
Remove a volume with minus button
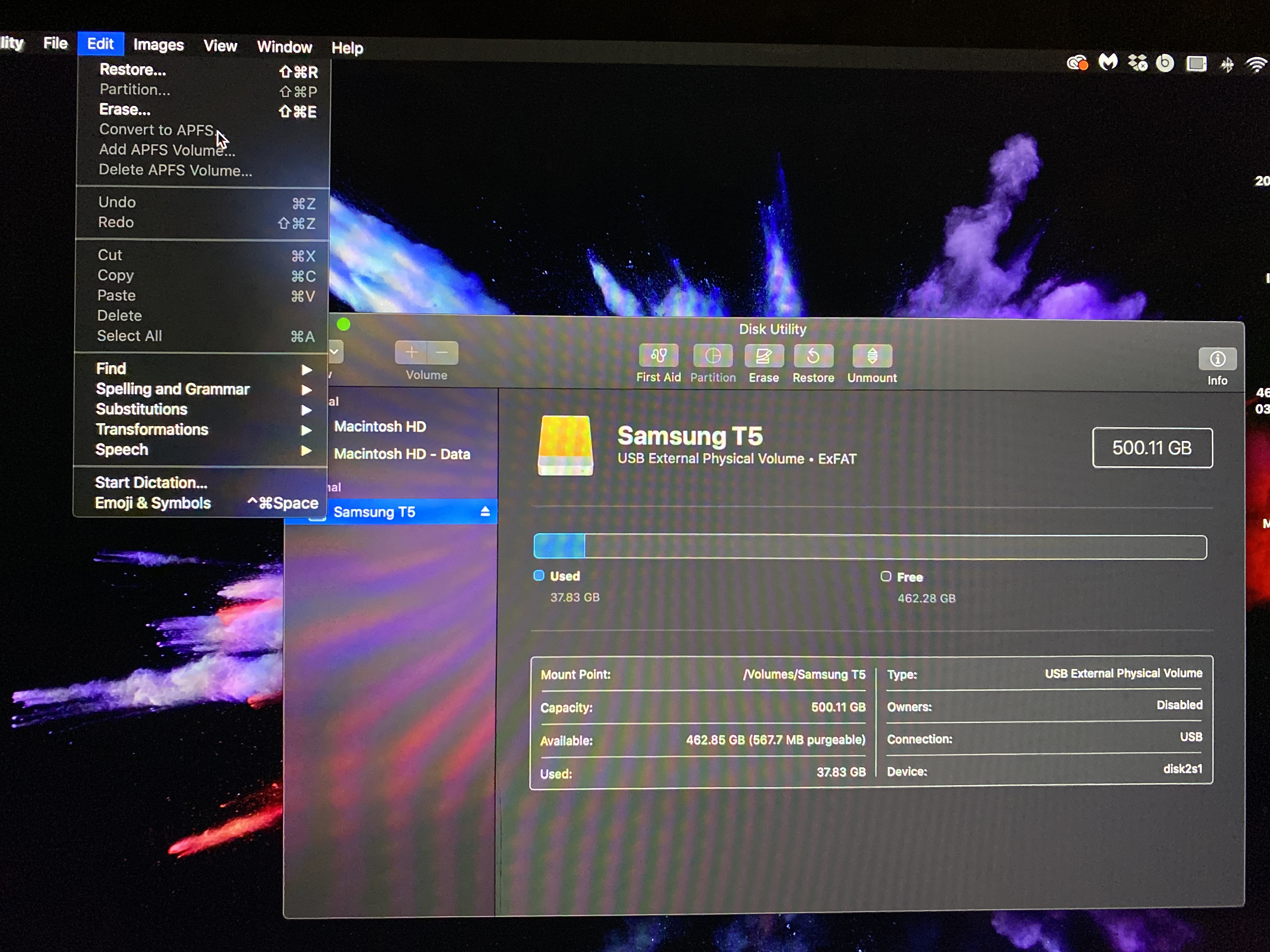[x=443, y=352]
